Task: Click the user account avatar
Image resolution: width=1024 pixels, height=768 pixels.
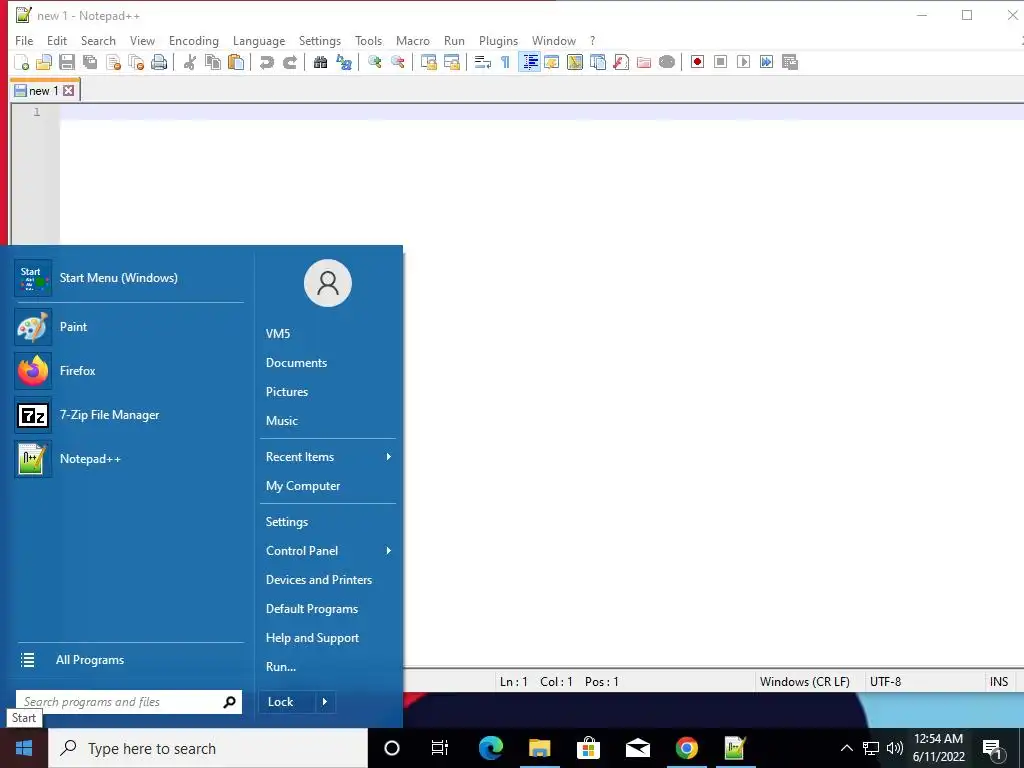Action: coord(328,283)
